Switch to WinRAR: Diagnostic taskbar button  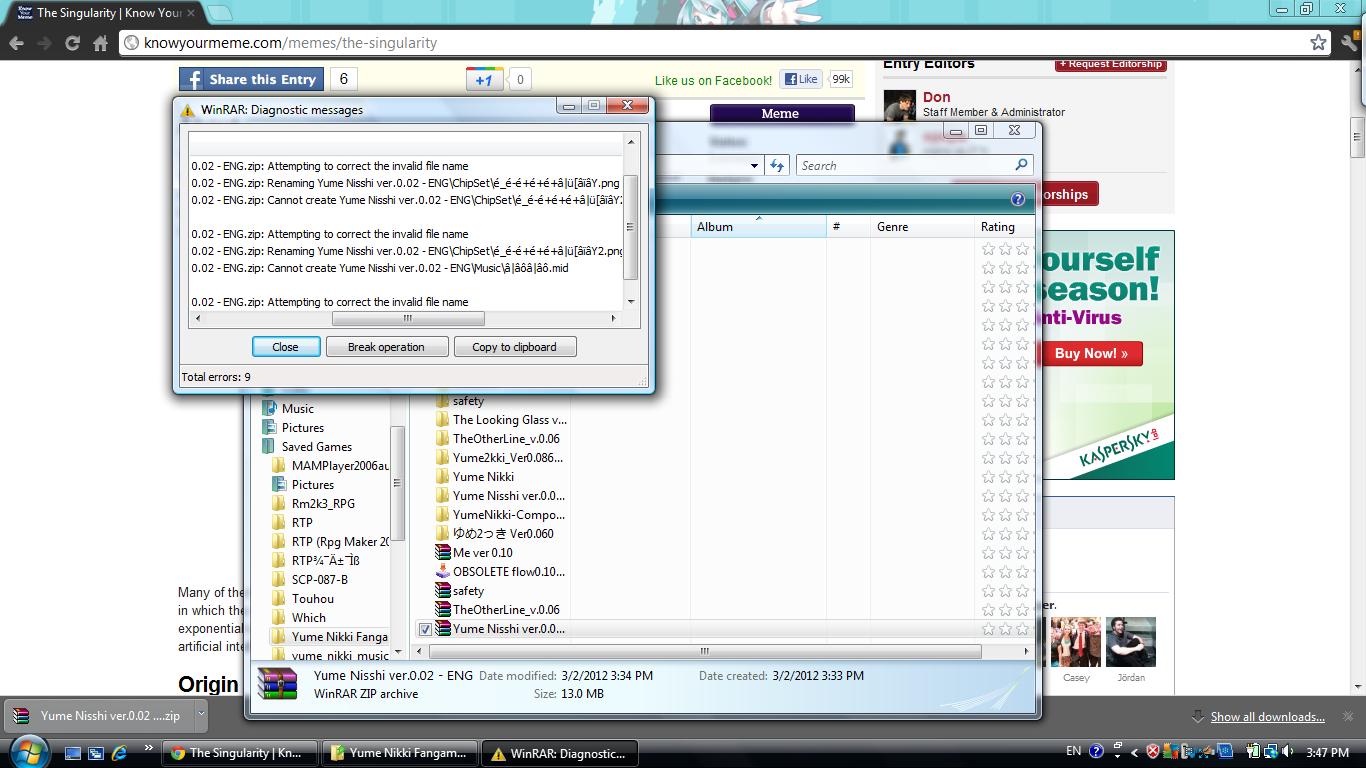[x=560, y=753]
